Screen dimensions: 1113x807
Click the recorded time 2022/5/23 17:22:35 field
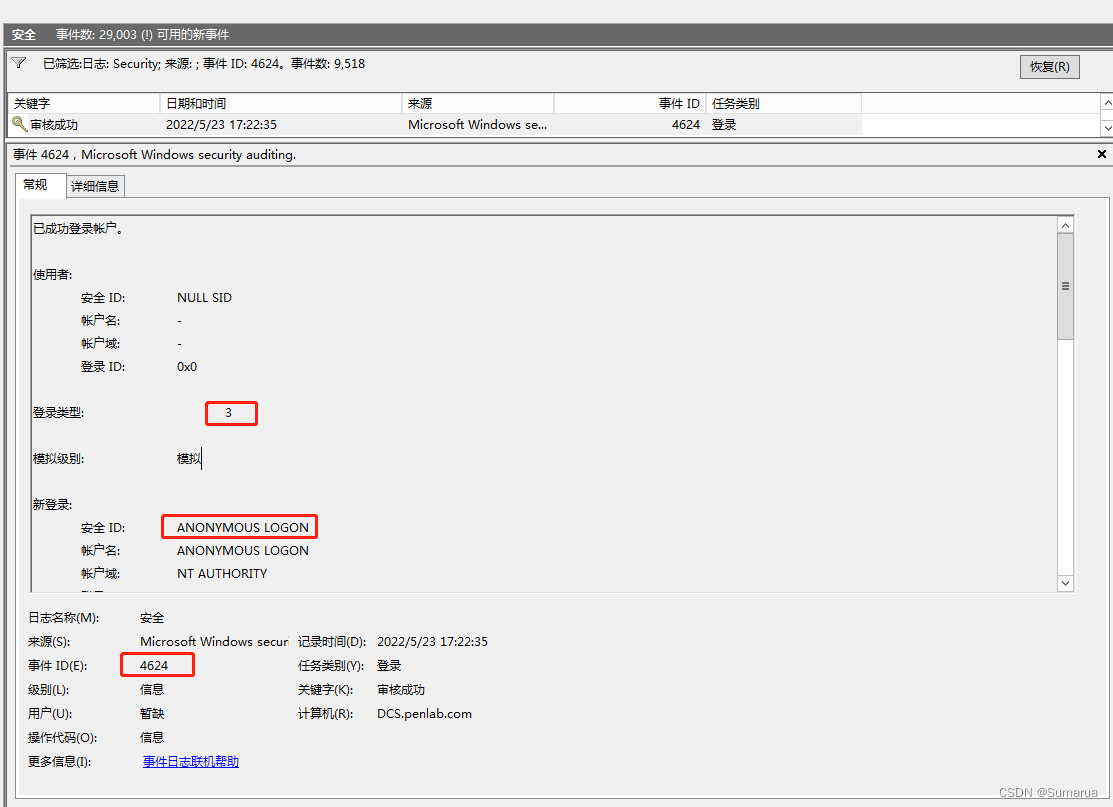432,641
